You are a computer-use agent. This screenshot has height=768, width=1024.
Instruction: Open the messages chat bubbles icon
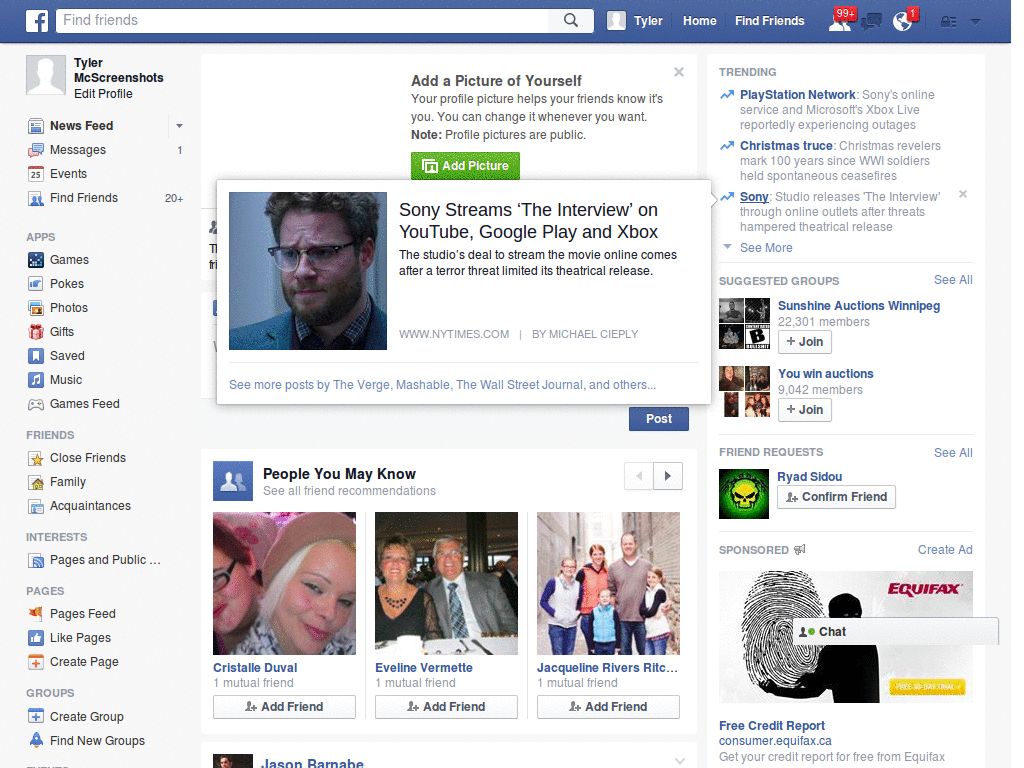871,22
